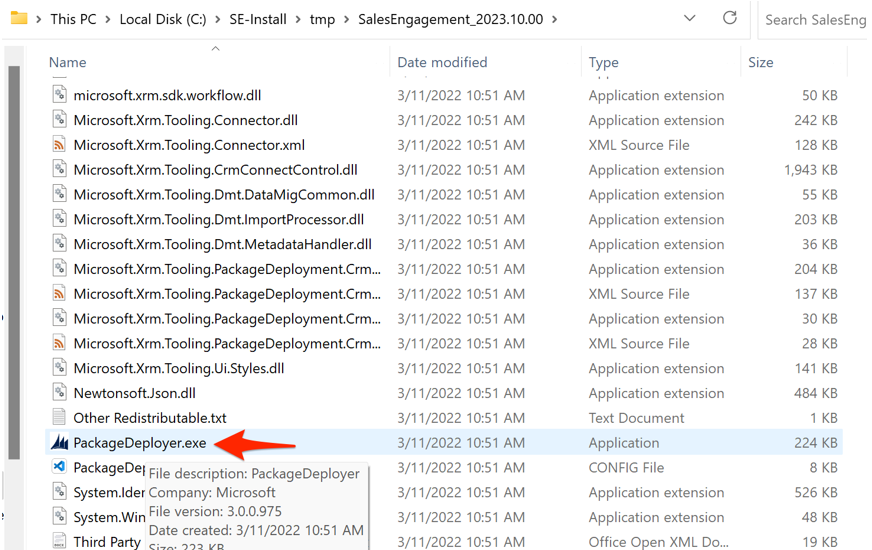Select Microsoft.Xrm.Tooling.Connector.dll file icon
This screenshot has width=872, height=550.
[x=59, y=120]
